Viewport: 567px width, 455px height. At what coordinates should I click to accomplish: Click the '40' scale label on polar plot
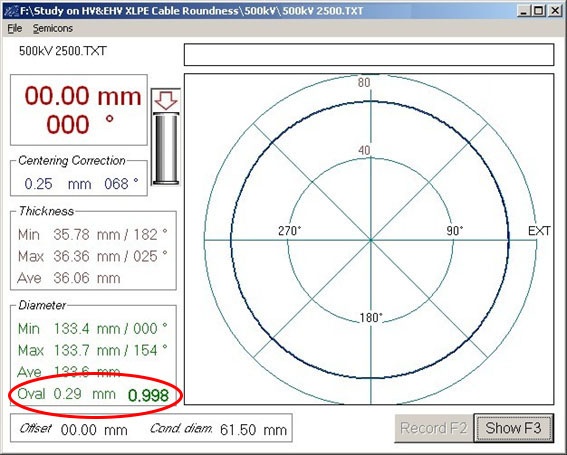pyautogui.click(x=364, y=150)
